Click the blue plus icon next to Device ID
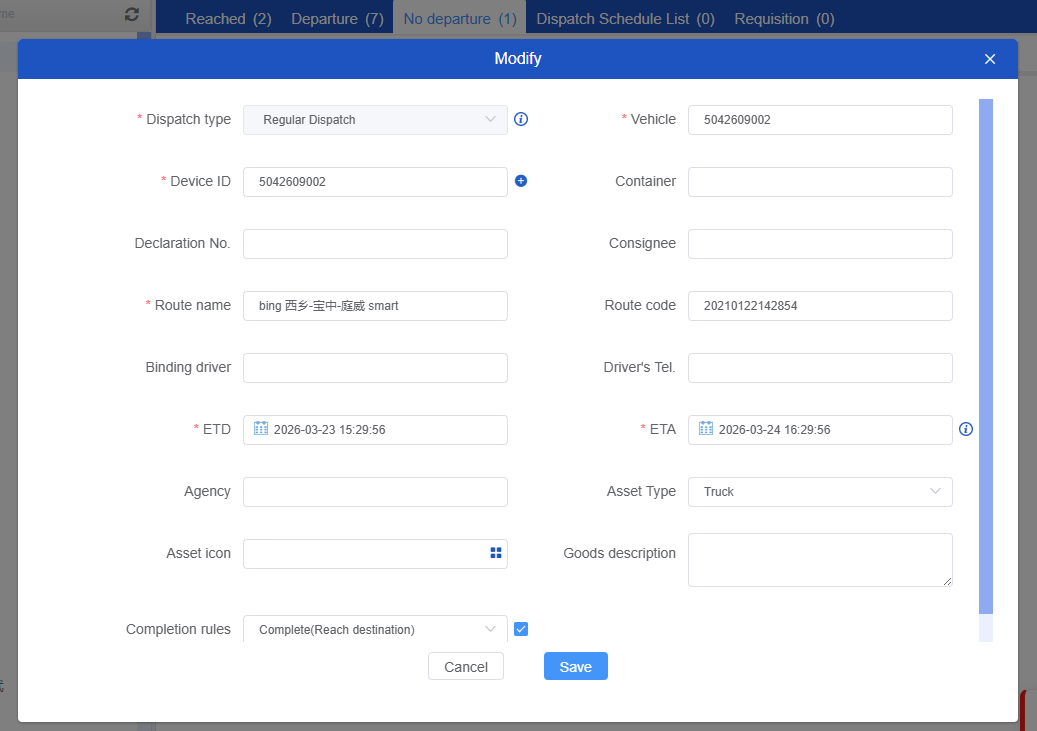Screen dimensions: 1037x731 click(521, 181)
